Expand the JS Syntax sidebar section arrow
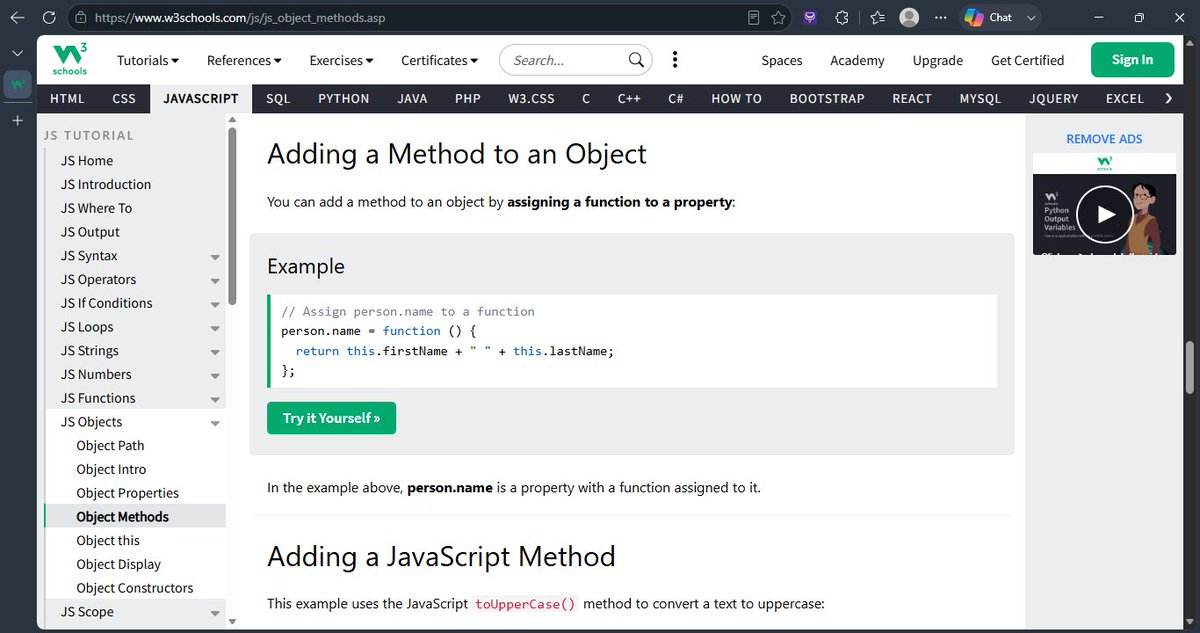Screen dimensions: 1200x633 (215, 257)
